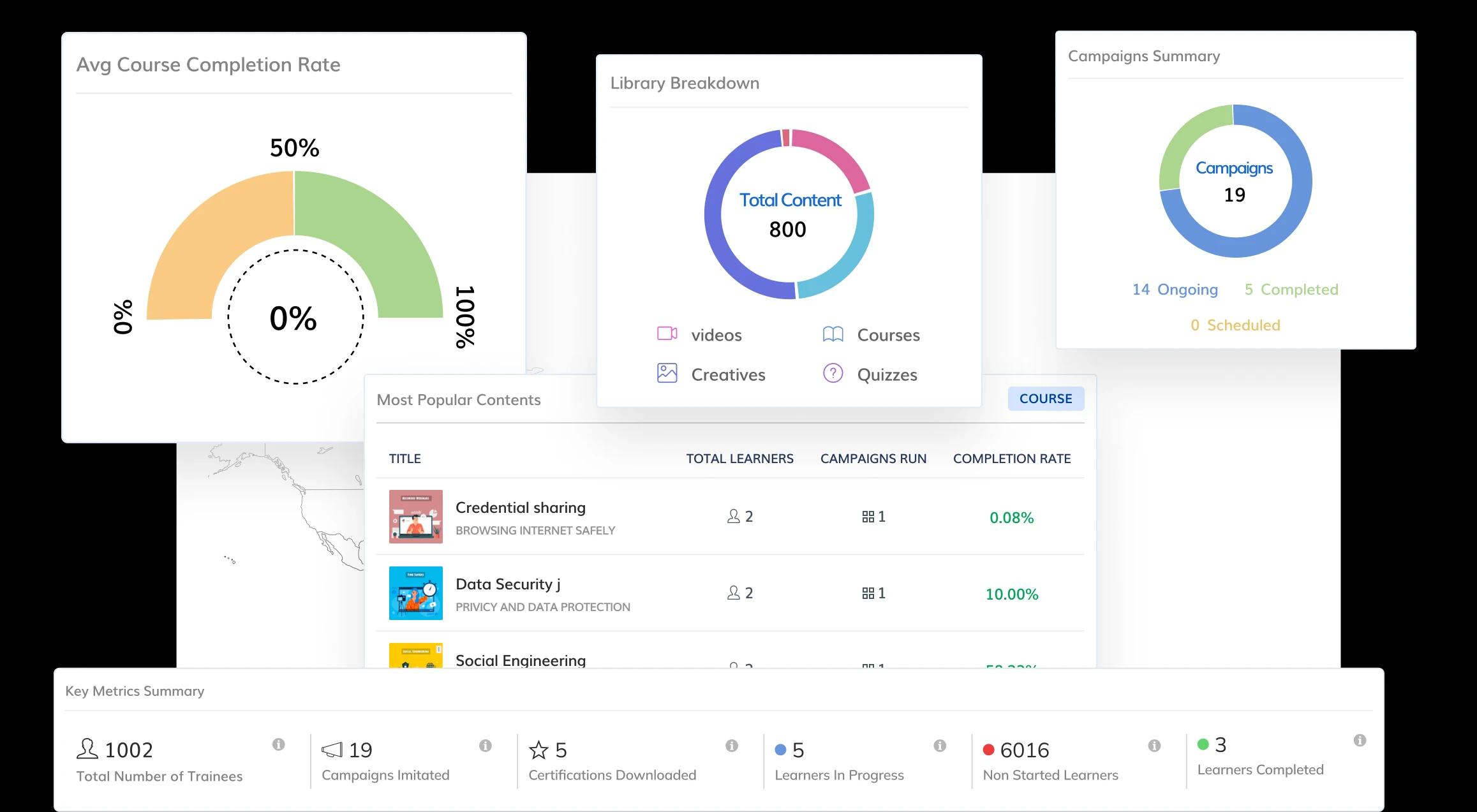This screenshot has width=1477, height=812.
Task: Click the 14 Ongoing campaigns legend
Action: [1175, 290]
